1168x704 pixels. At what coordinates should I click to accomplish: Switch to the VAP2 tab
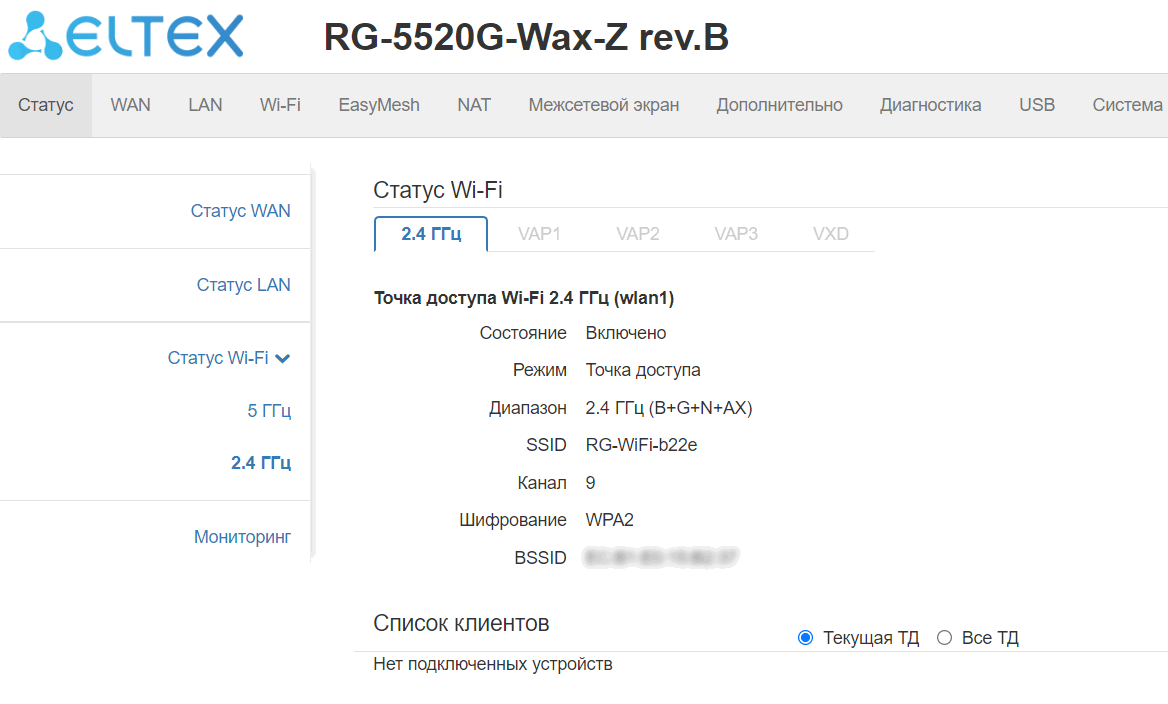[638, 234]
